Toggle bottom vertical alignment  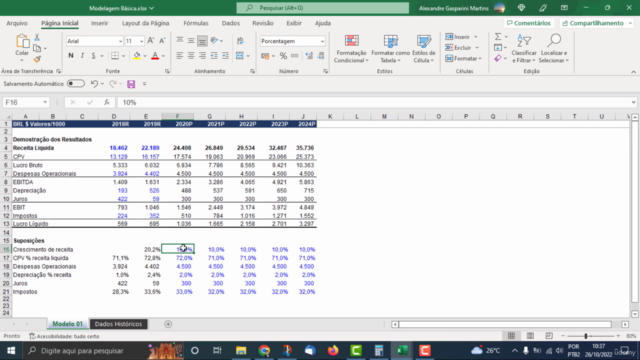click(x=202, y=40)
